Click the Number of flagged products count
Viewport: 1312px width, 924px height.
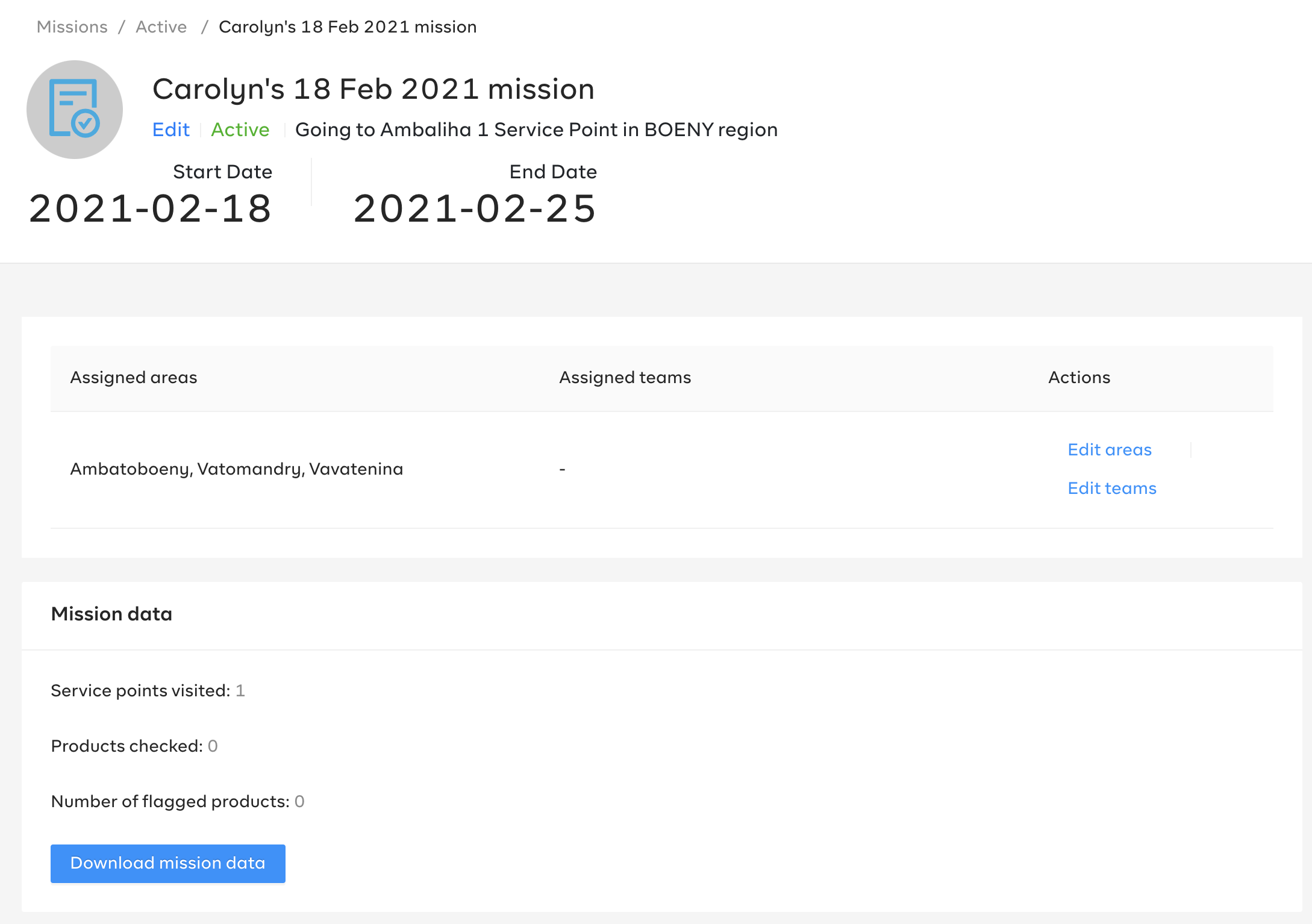[300, 801]
